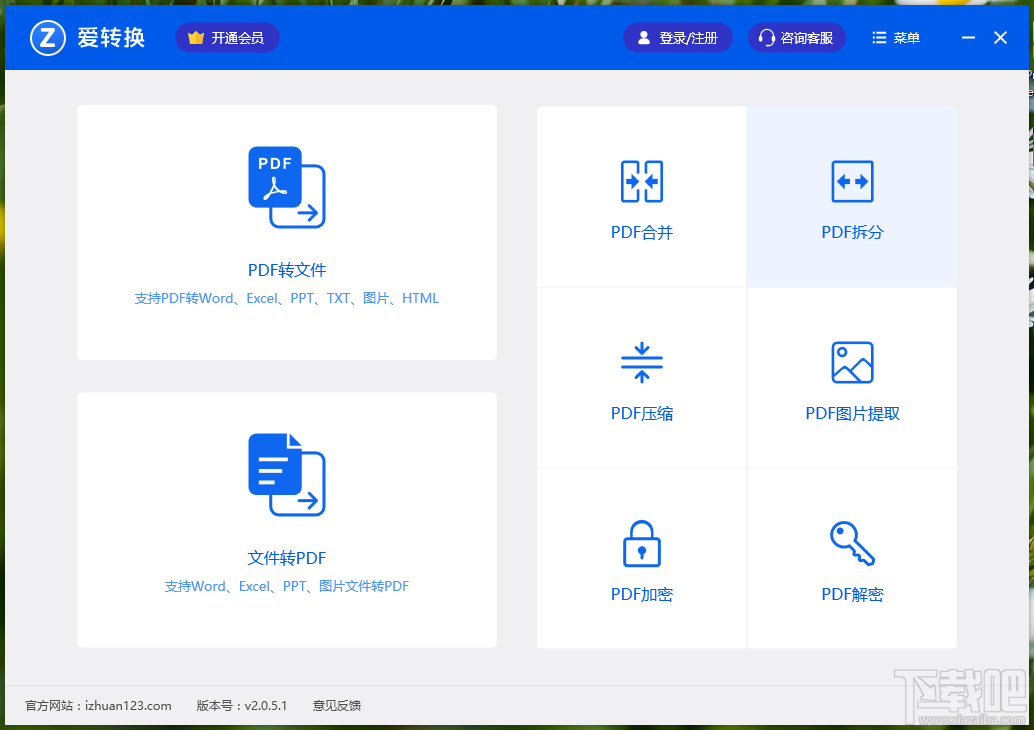
Task: Click the 意见反馈 feedback link
Action: pyautogui.click(x=337, y=705)
